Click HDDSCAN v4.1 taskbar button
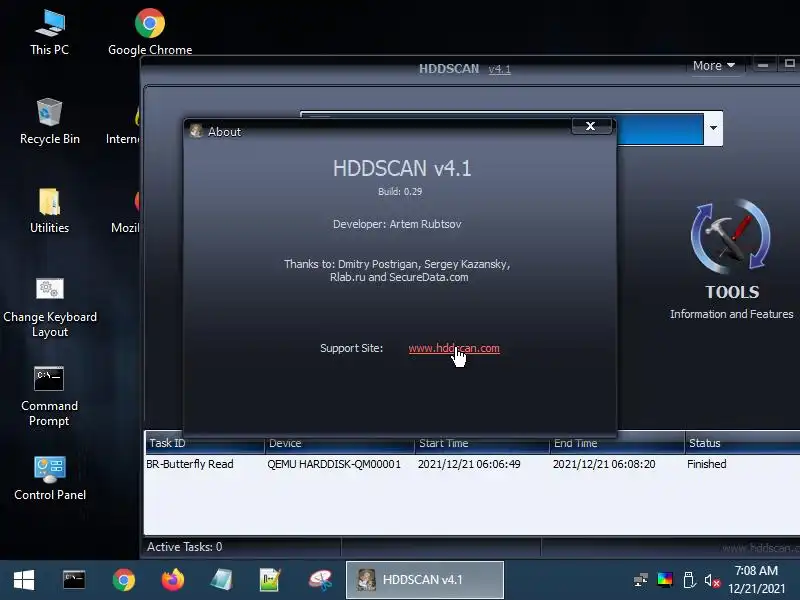 tap(424, 580)
